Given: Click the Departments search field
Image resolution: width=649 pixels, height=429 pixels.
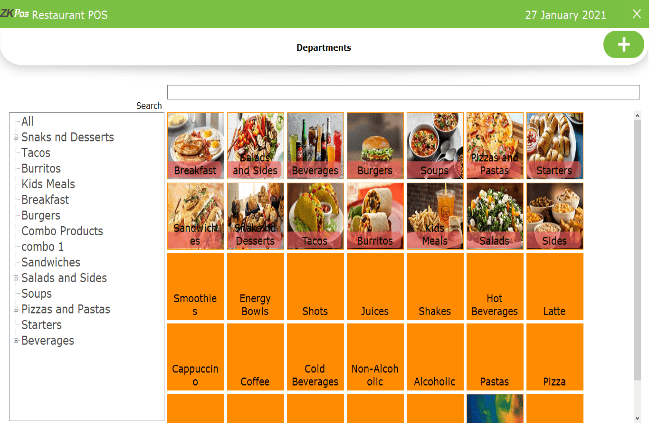Looking at the screenshot, I should coord(403,92).
